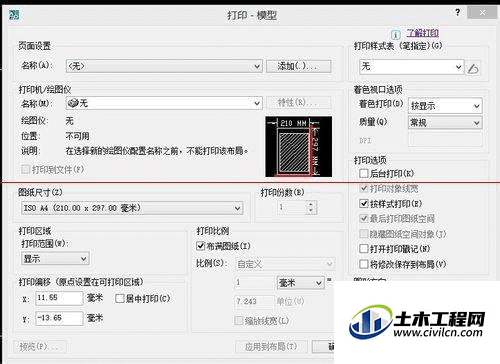
Task: Click the 说明 text about 绘图仪配置名称
Action: point(157,151)
